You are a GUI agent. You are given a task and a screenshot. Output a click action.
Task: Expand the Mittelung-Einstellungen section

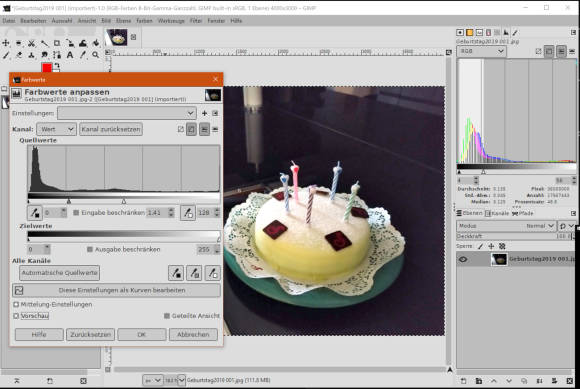click(16, 305)
